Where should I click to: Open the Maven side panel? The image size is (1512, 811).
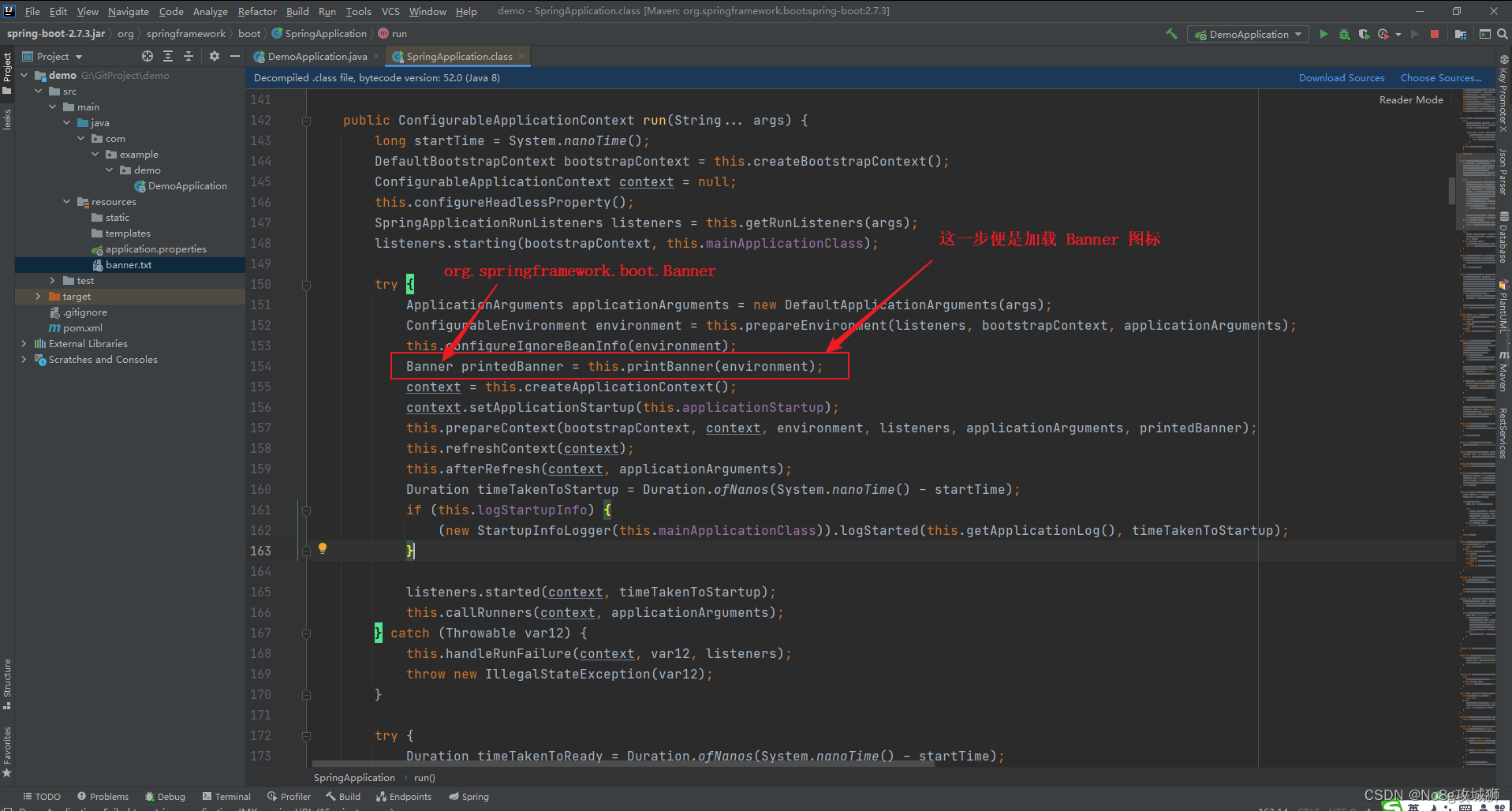coord(1503,371)
